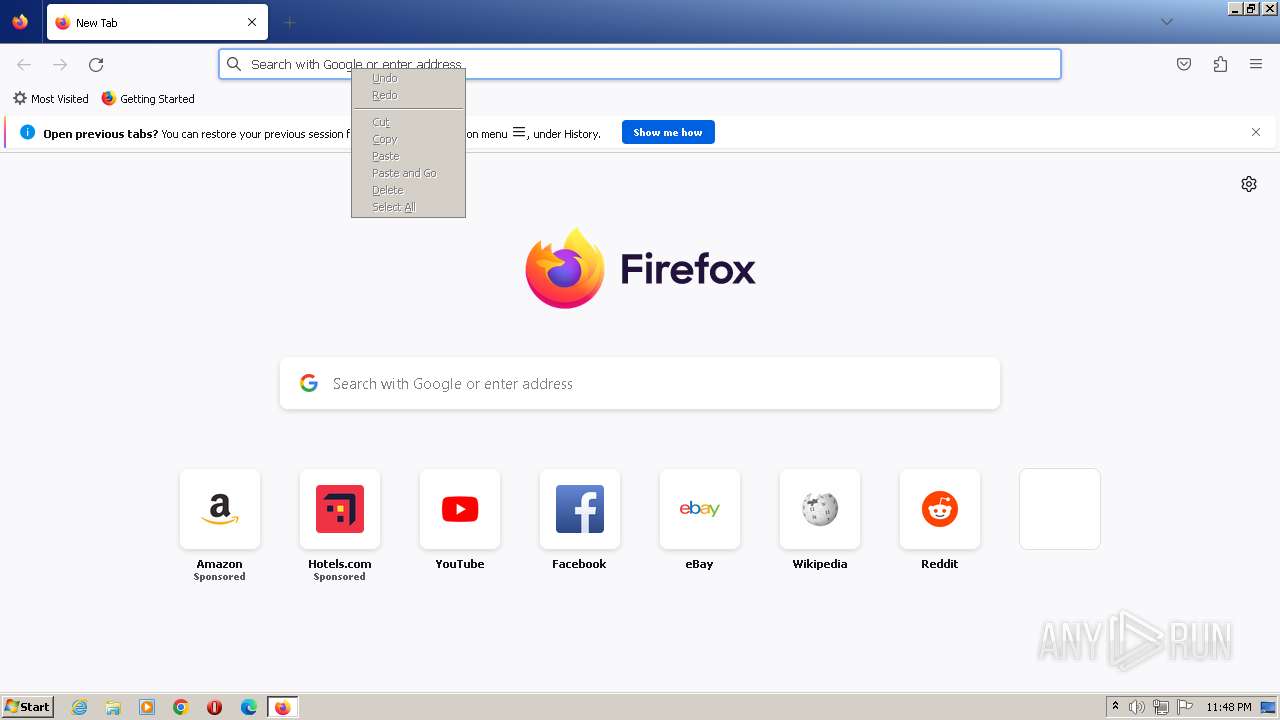Viewport: 1280px width, 720px height.
Task: Open the new tab button
Action: 289,22
